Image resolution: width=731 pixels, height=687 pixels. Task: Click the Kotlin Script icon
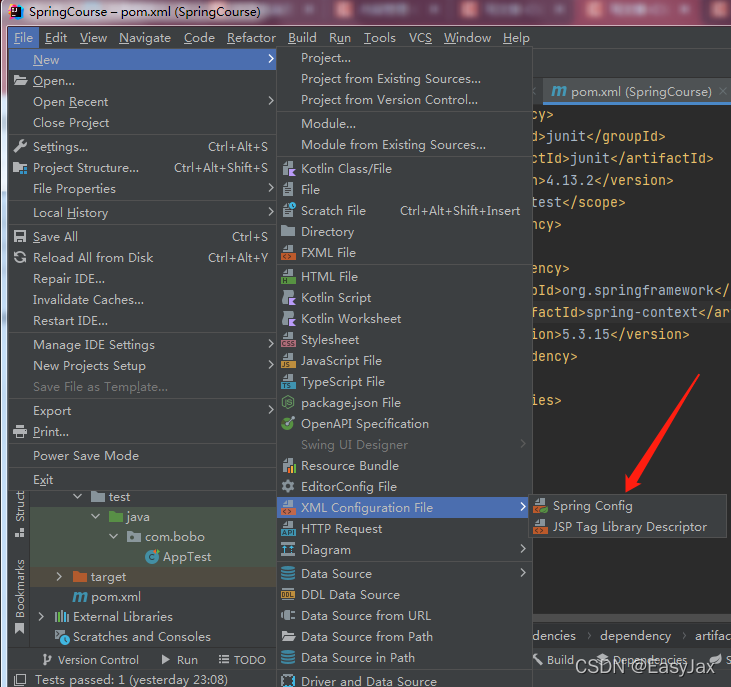click(289, 297)
